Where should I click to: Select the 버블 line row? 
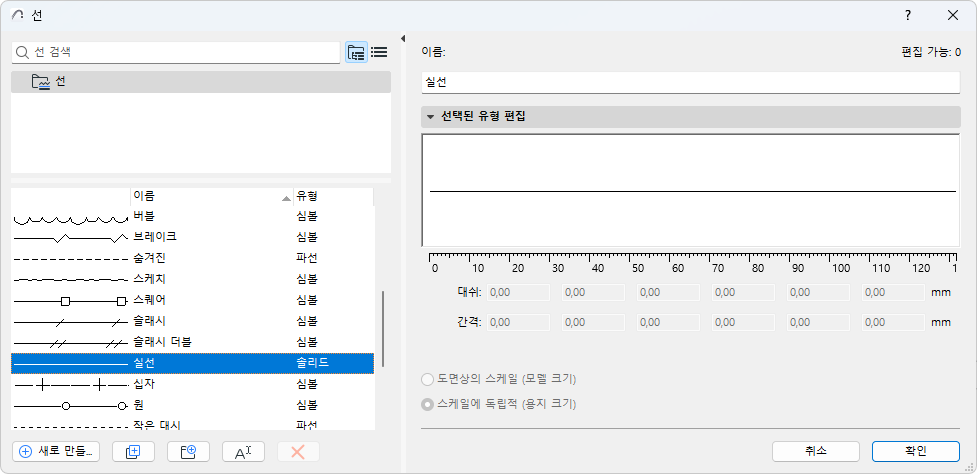pyautogui.click(x=193, y=217)
